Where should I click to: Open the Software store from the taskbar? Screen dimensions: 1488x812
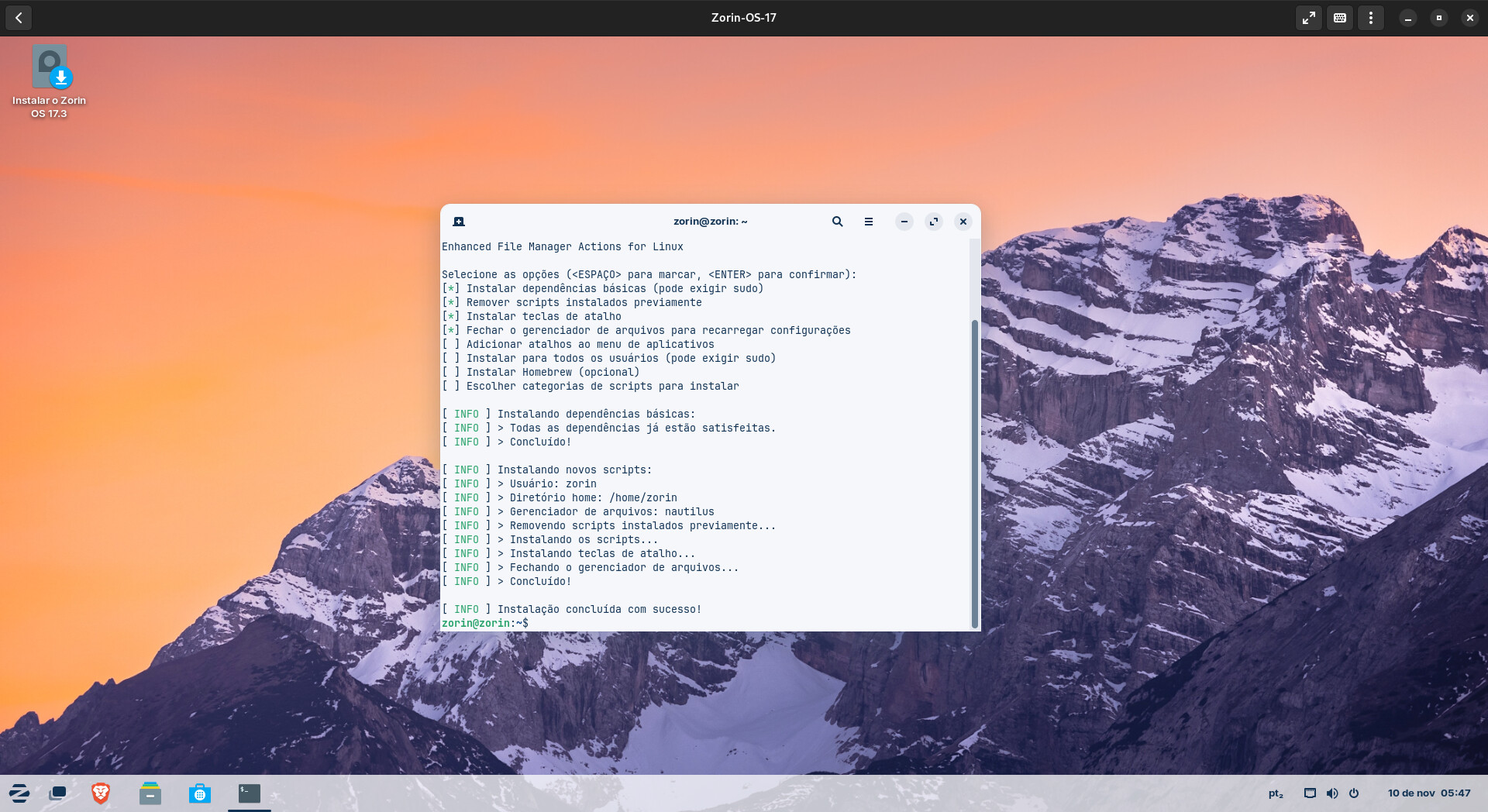click(200, 793)
